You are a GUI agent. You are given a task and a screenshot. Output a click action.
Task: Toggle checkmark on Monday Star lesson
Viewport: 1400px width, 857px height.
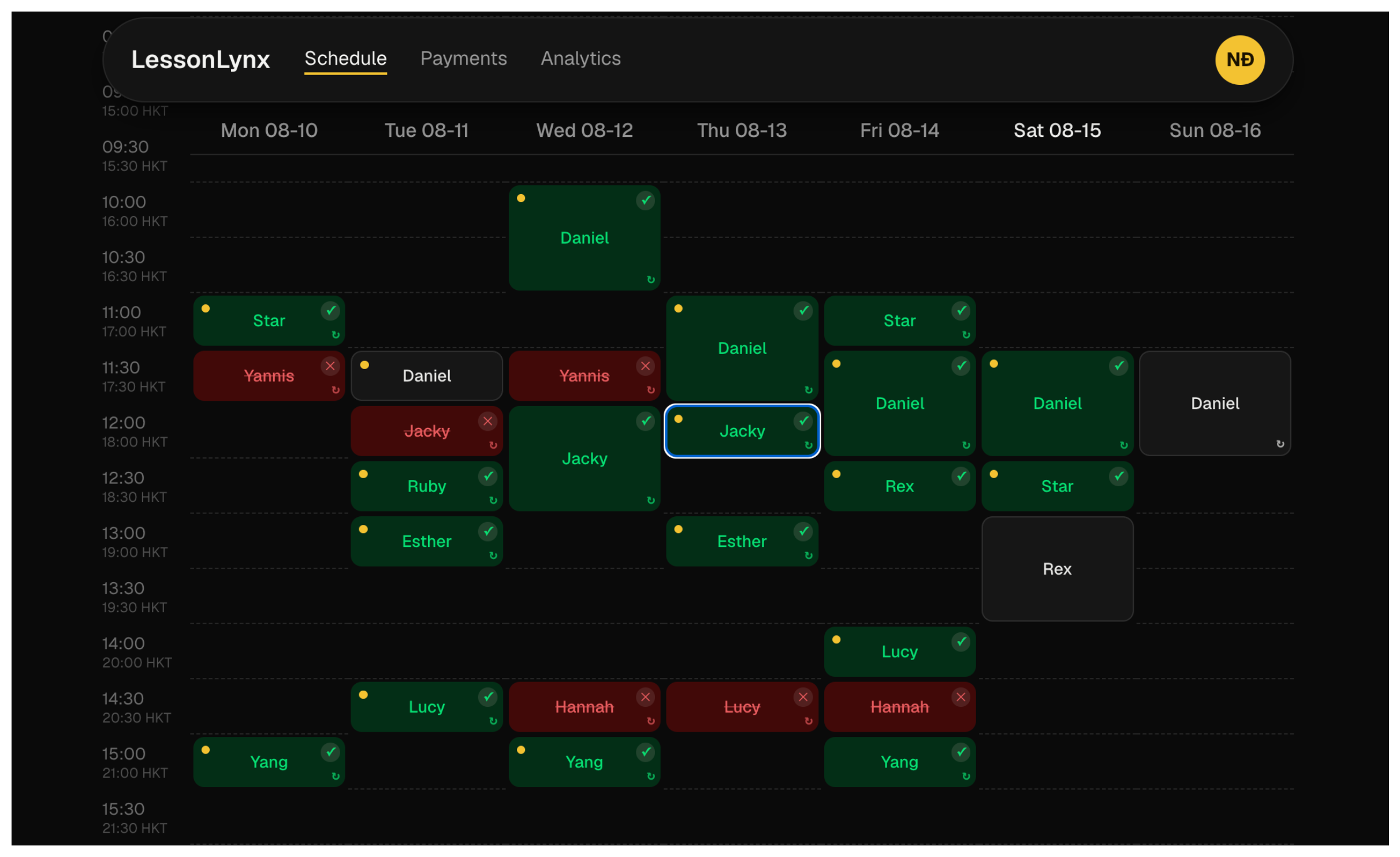click(x=330, y=311)
